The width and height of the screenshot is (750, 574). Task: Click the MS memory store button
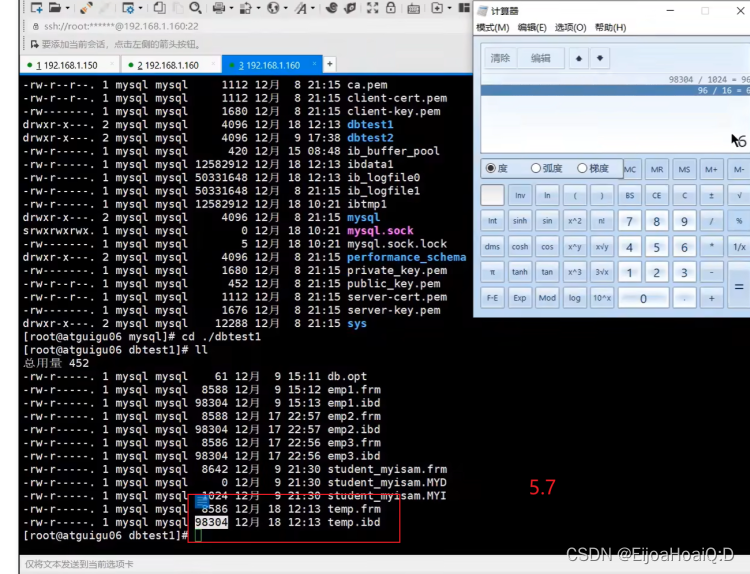pos(684,169)
